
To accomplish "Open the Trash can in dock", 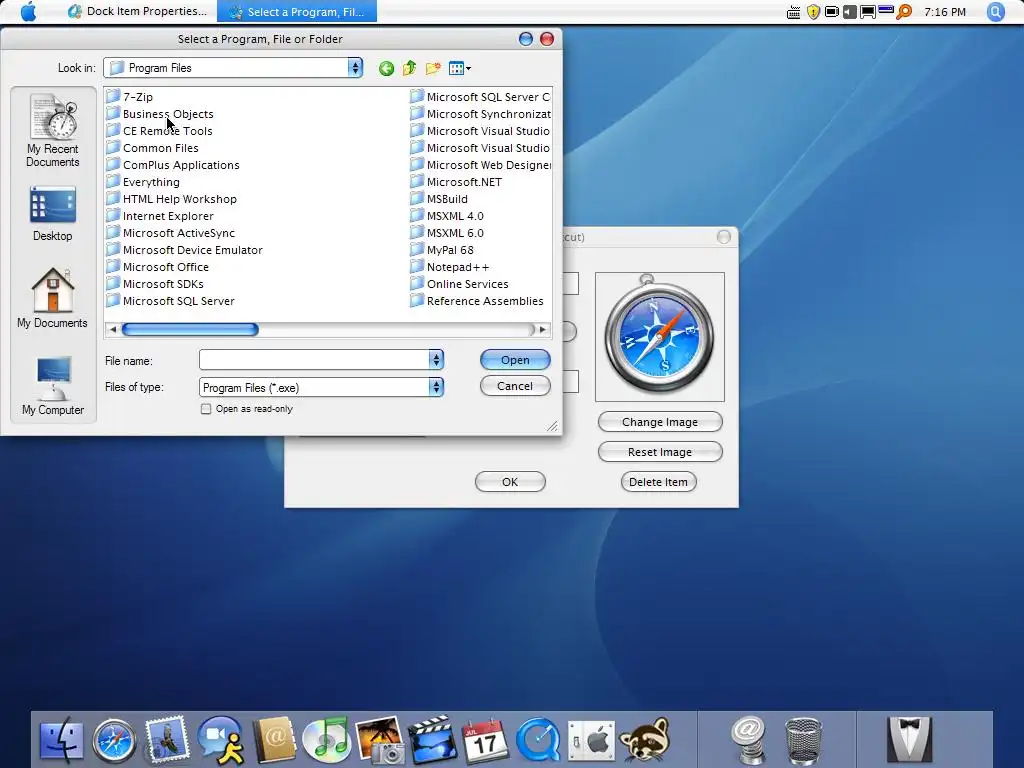I will click(803, 741).
